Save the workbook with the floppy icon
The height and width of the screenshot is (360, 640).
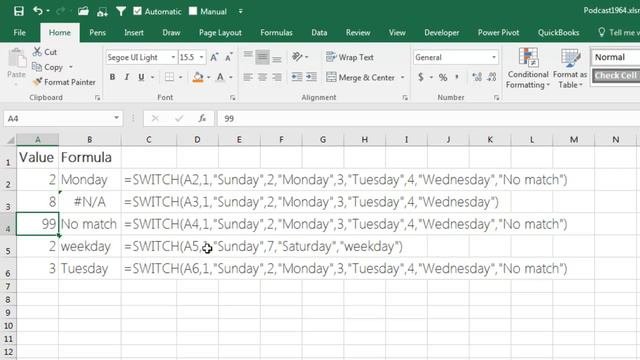tap(19, 11)
